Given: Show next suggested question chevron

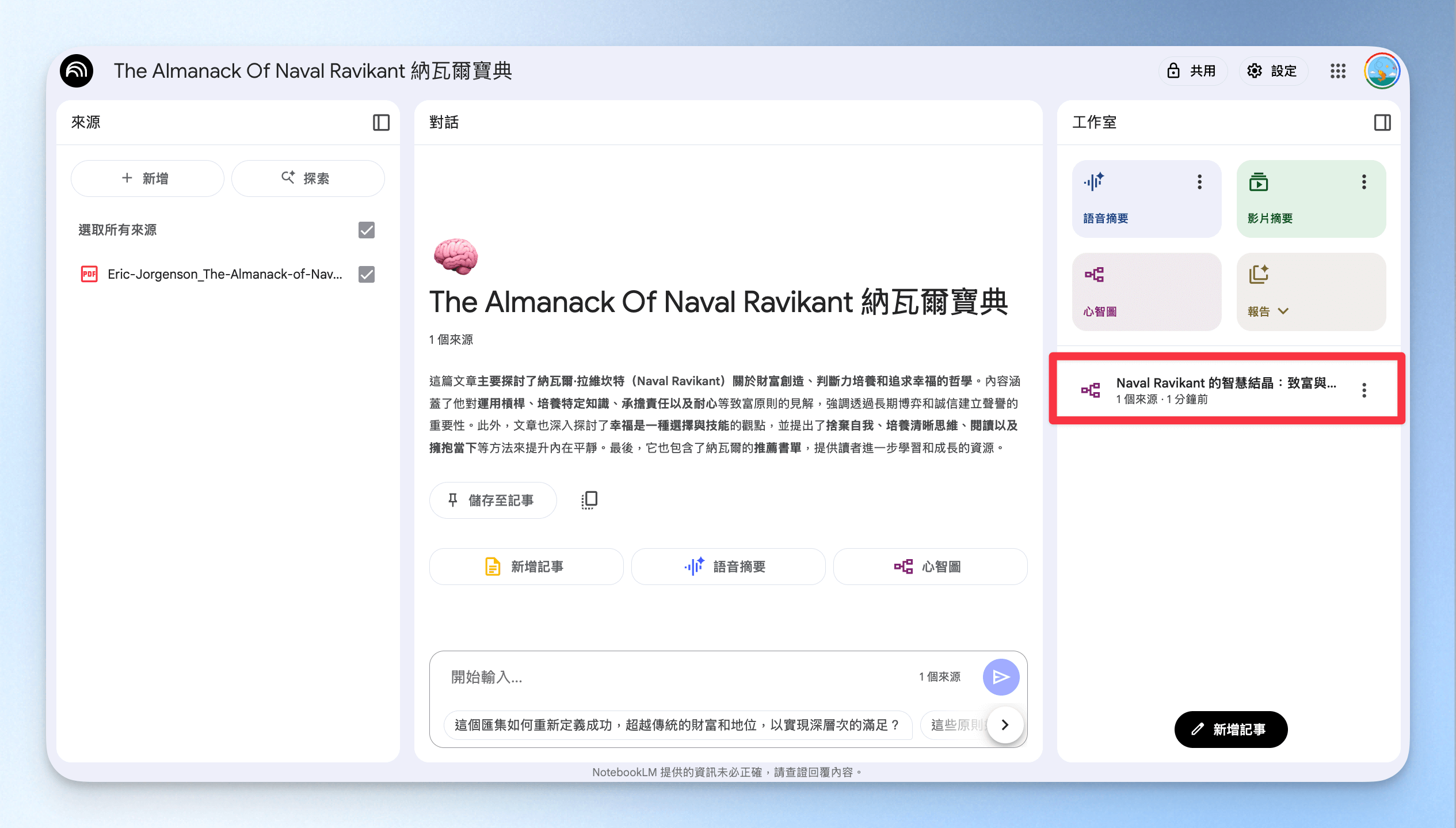Looking at the screenshot, I should (1005, 724).
